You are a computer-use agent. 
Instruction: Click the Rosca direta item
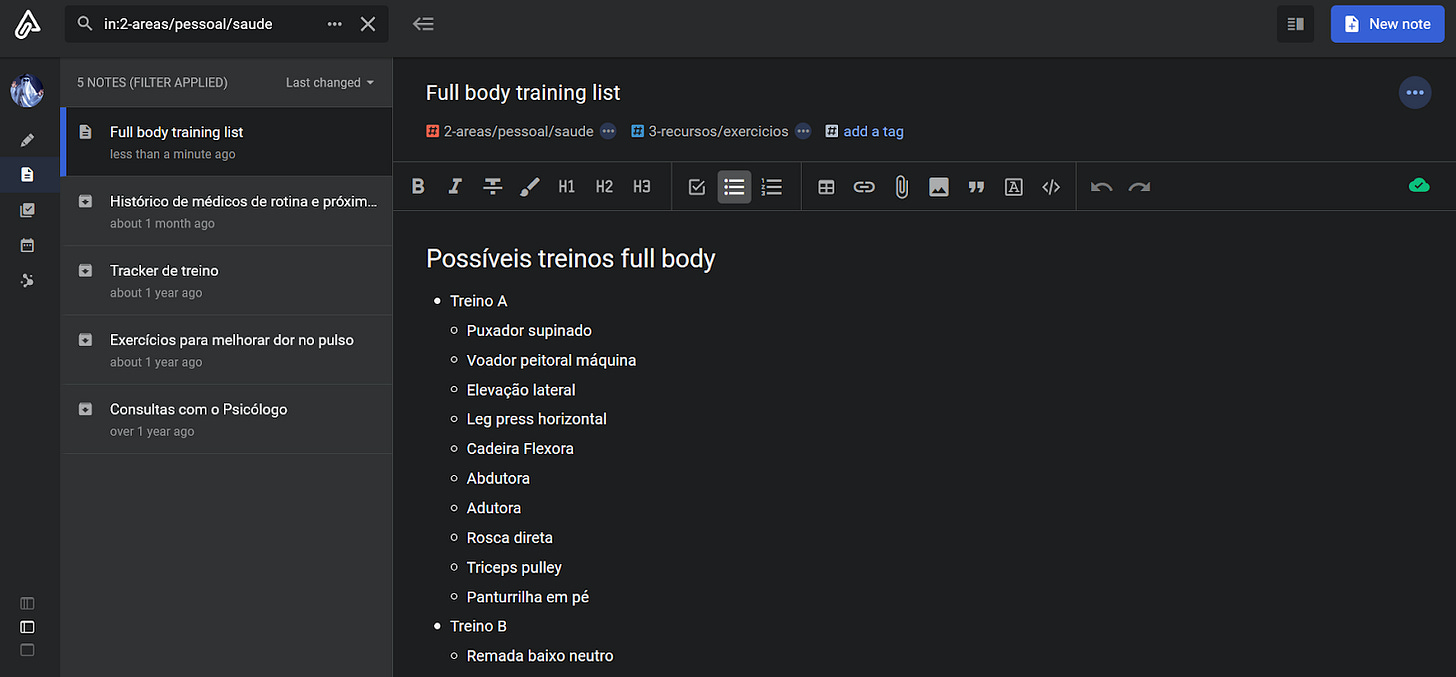tap(510, 538)
